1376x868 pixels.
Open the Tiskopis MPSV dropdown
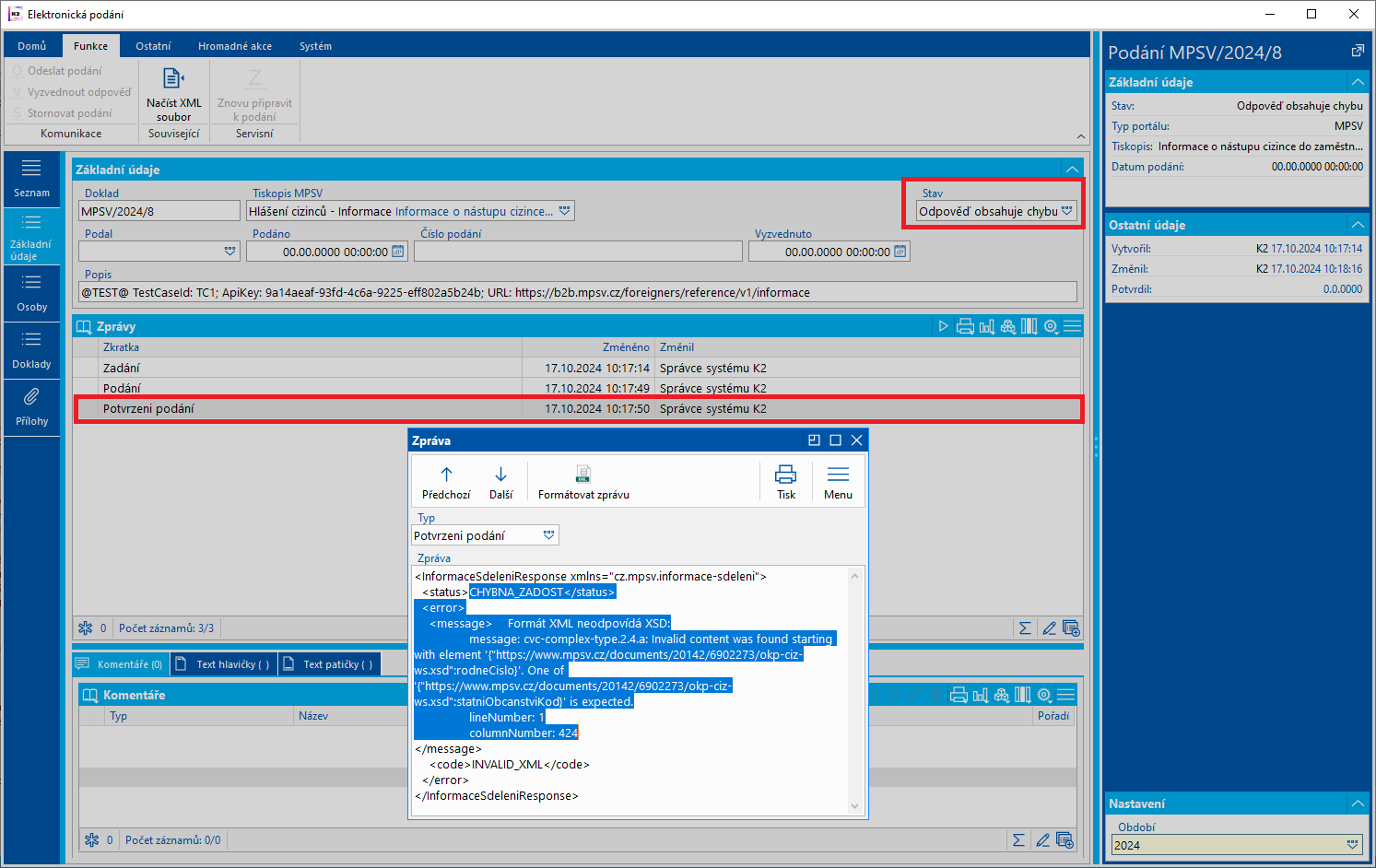pyautogui.click(x=565, y=211)
